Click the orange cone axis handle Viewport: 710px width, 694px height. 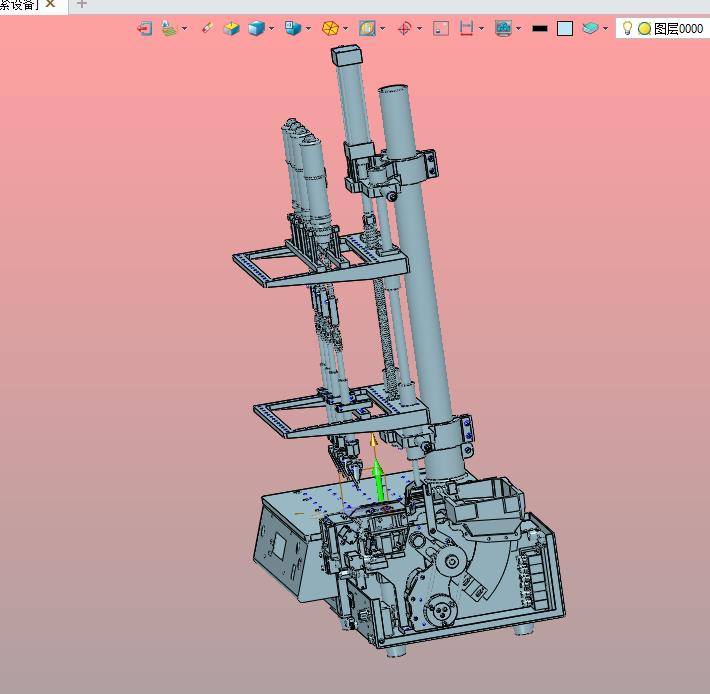(373, 440)
